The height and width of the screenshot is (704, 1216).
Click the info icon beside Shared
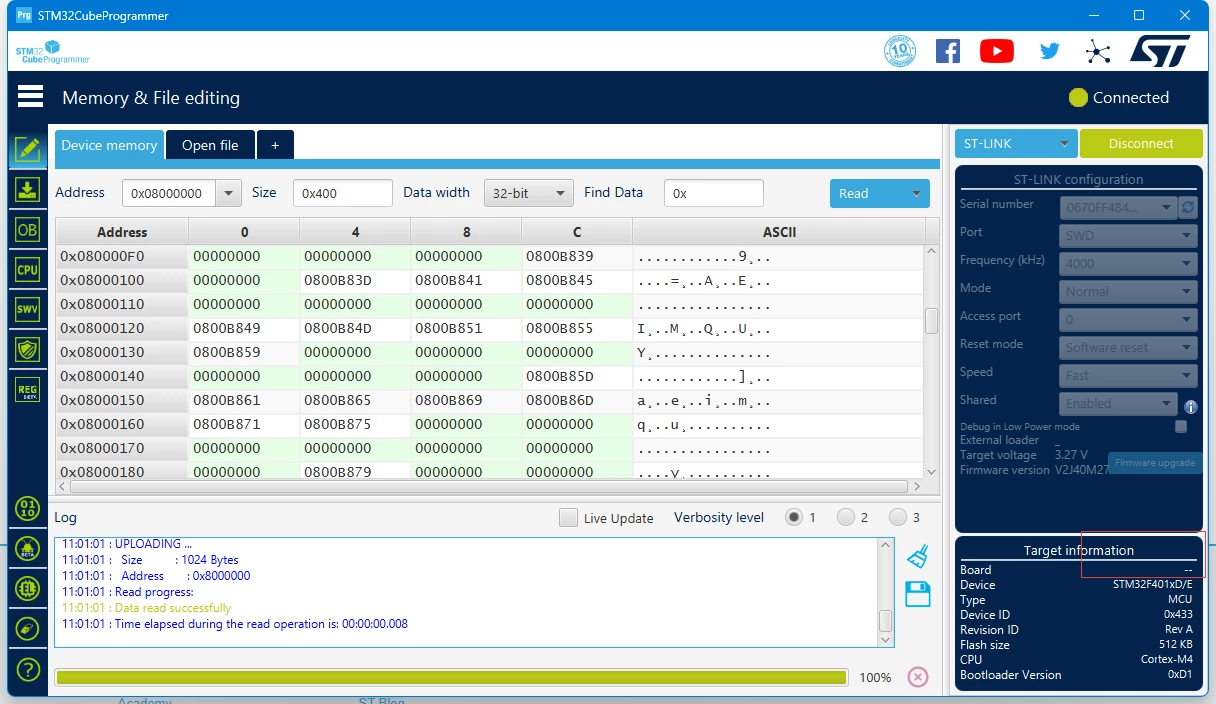click(1191, 407)
